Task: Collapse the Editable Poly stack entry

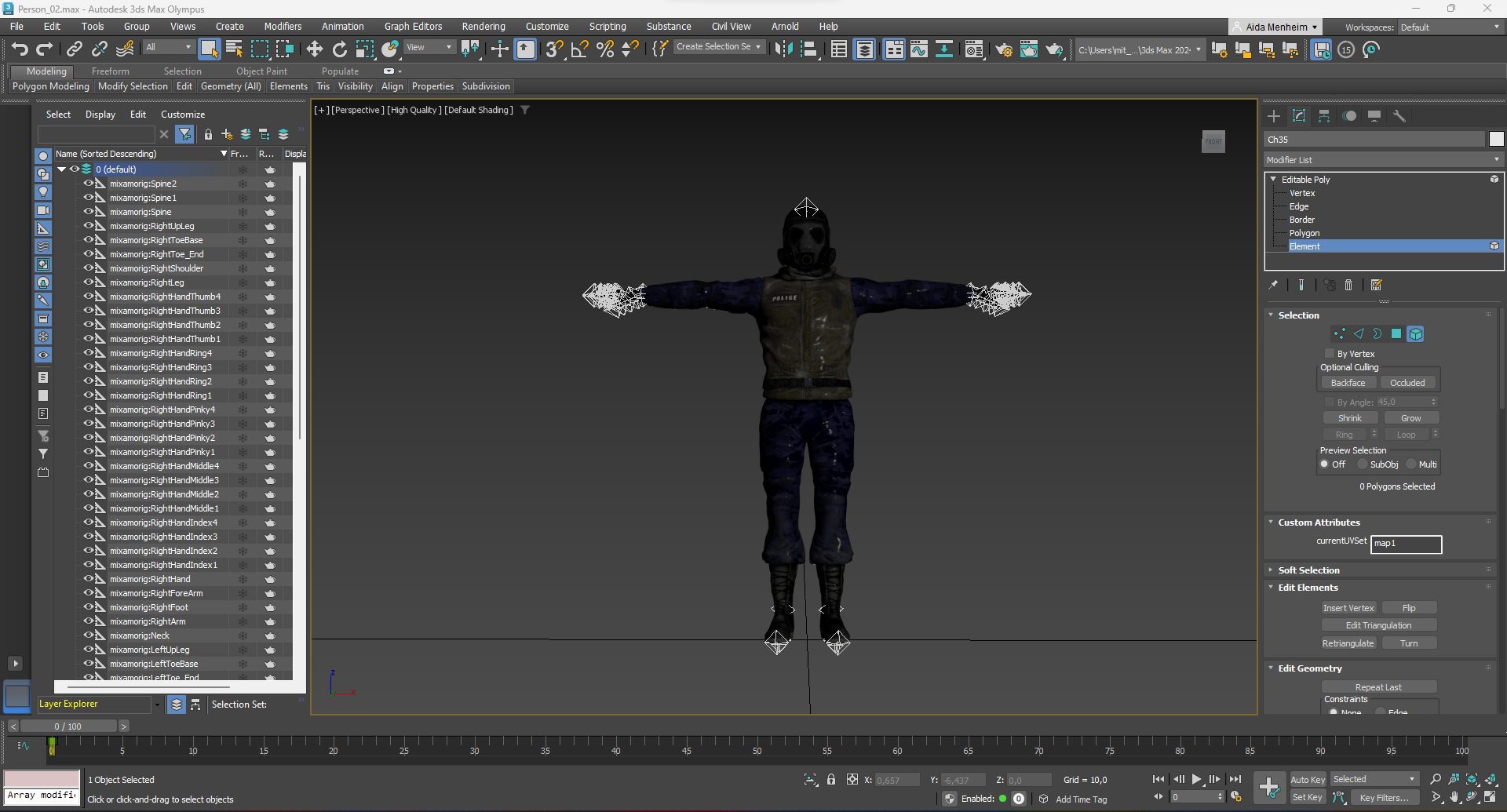Action: [x=1273, y=180]
